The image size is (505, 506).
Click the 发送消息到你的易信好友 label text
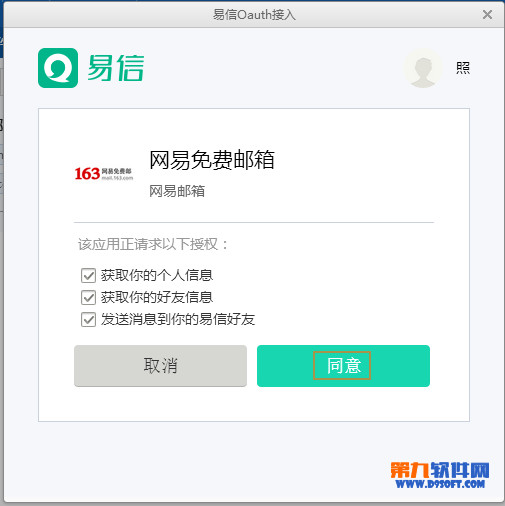(x=178, y=319)
